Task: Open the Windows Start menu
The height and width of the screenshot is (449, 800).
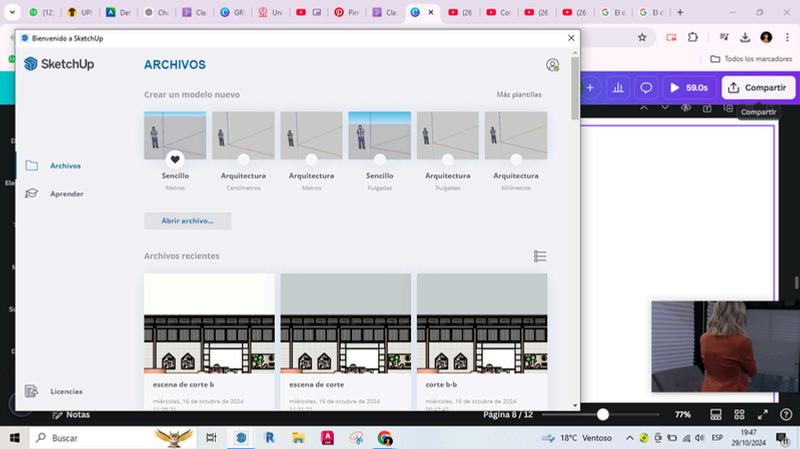Action: coord(14,438)
